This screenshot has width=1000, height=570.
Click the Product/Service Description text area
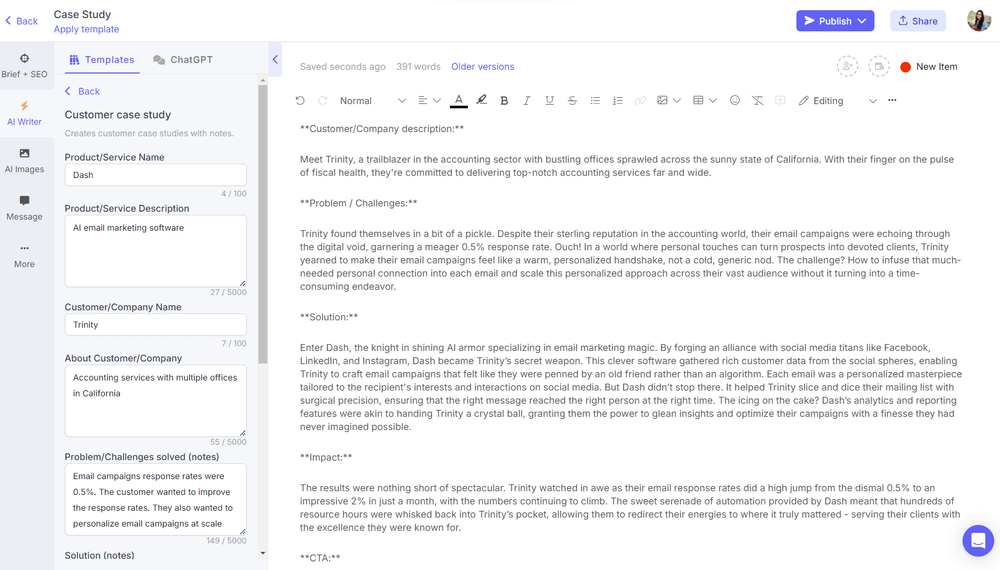pyautogui.click(x=156, y=251)
